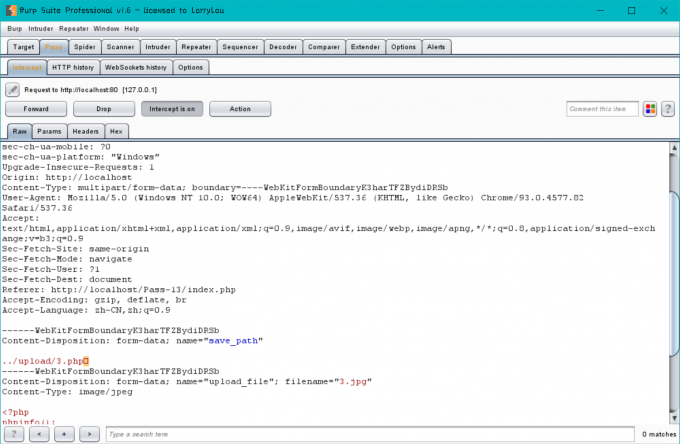
Task: Open the question mark help icon beside comment field
Action: click(668, 109)
